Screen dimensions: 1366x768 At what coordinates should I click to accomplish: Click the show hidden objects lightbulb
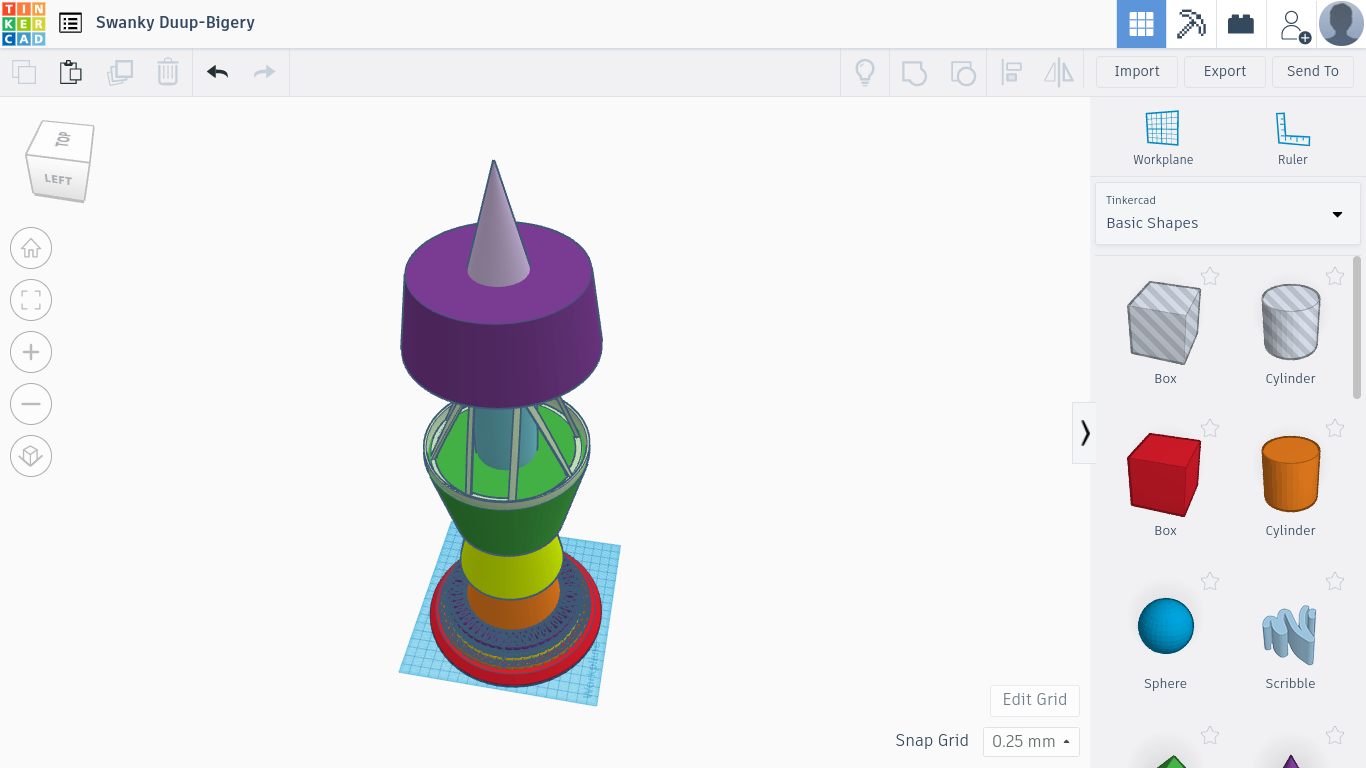865,72
